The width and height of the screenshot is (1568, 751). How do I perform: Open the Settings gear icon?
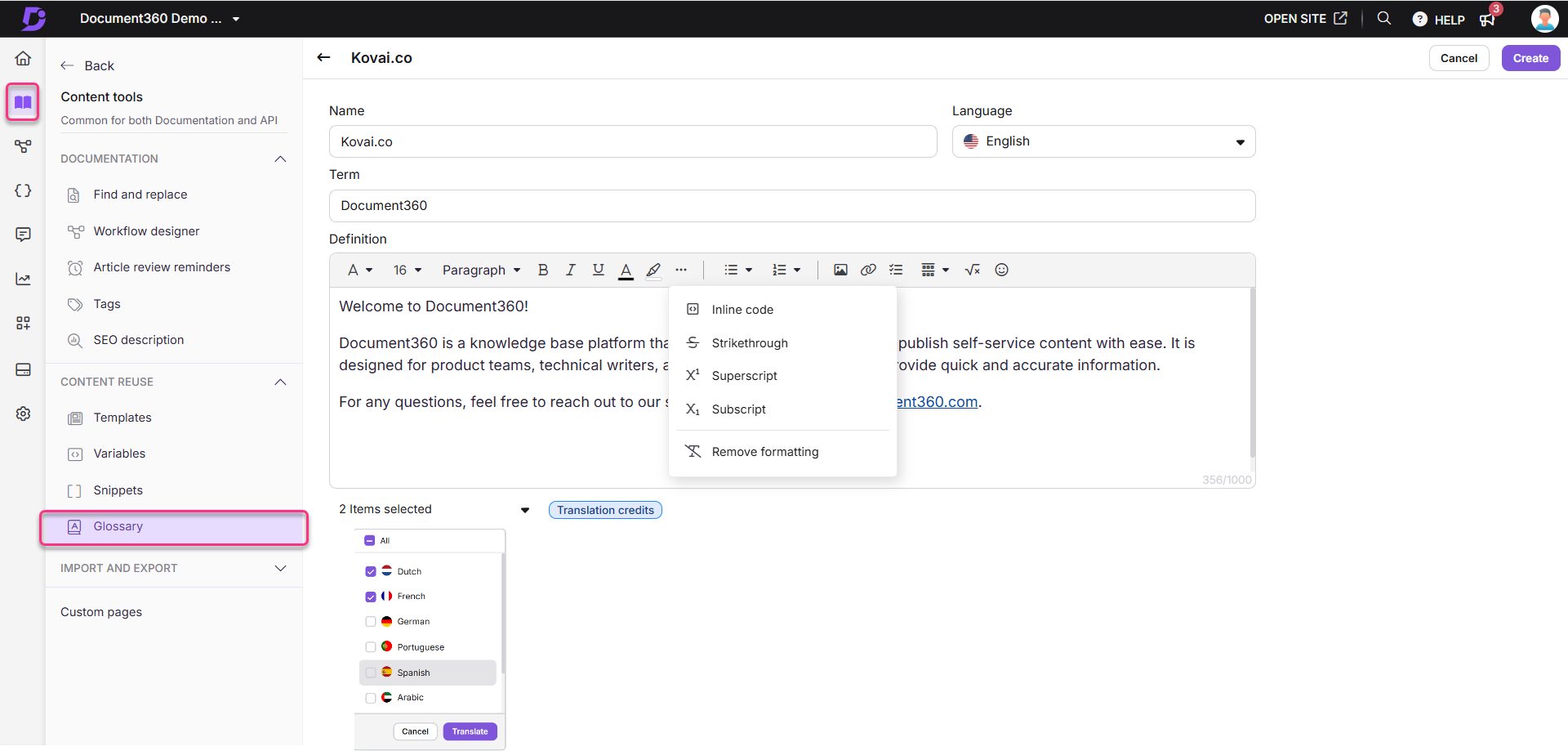(23, 413)
